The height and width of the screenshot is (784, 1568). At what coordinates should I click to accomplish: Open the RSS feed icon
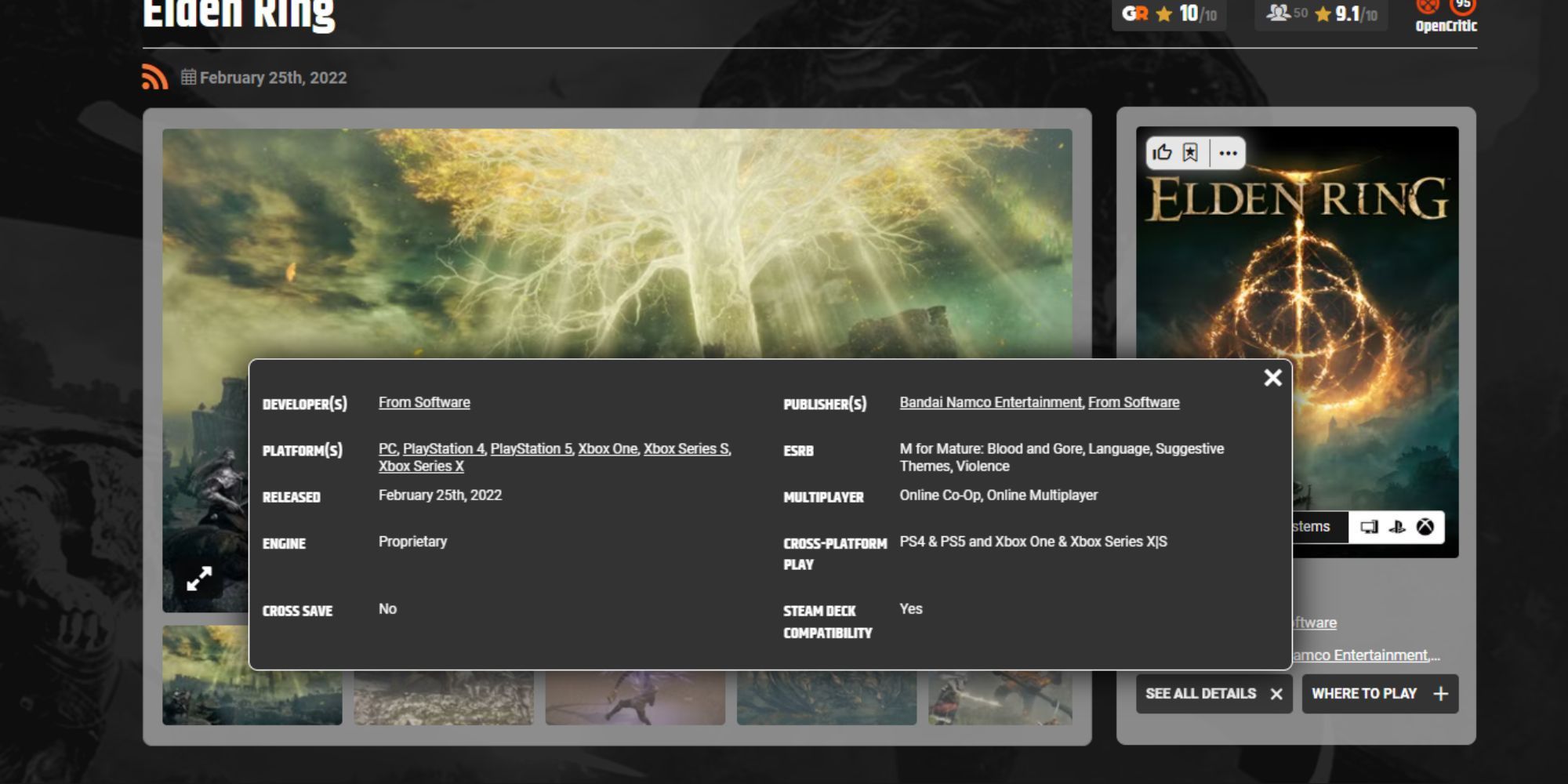tap(154, 77)
